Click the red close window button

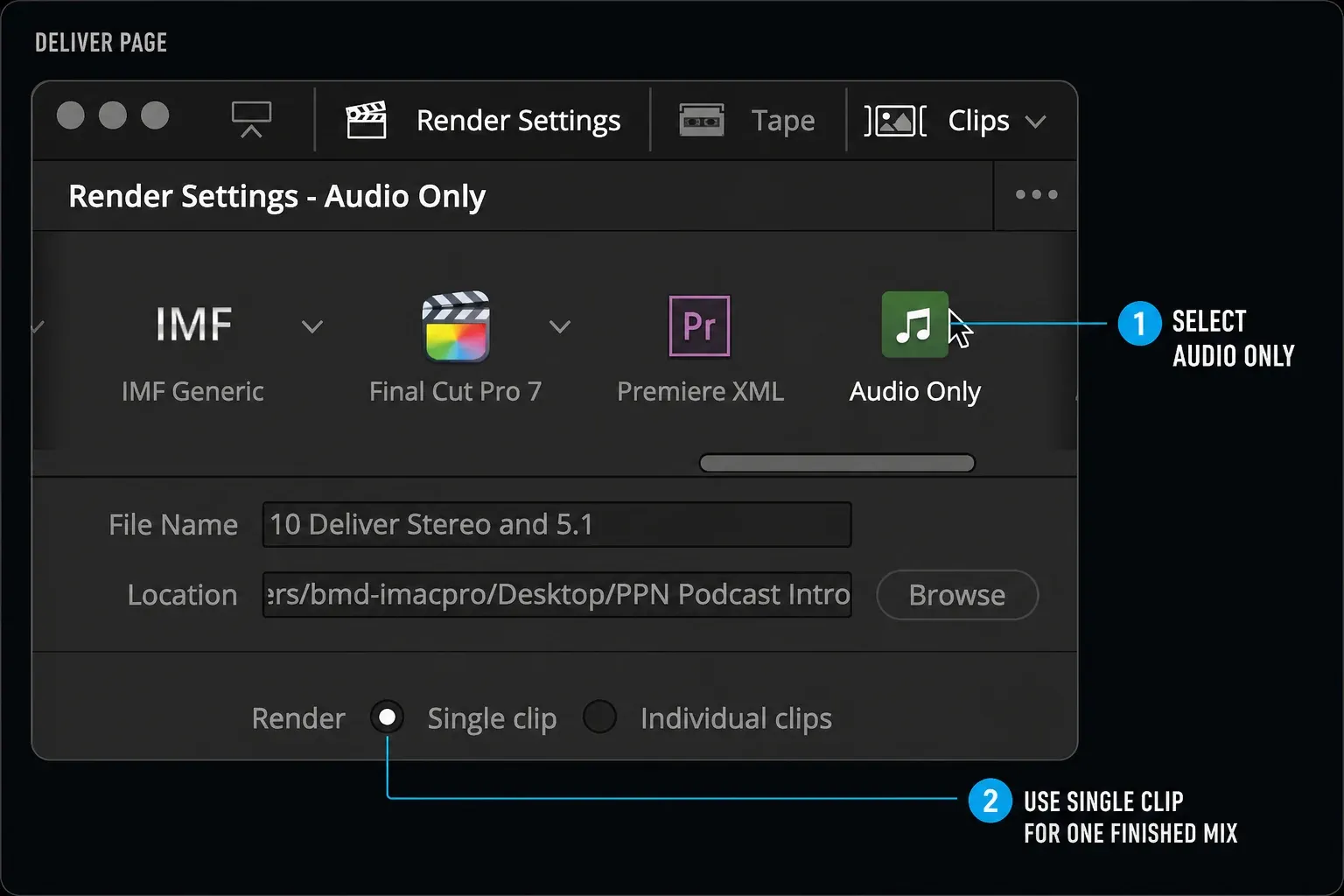[71, 115]
